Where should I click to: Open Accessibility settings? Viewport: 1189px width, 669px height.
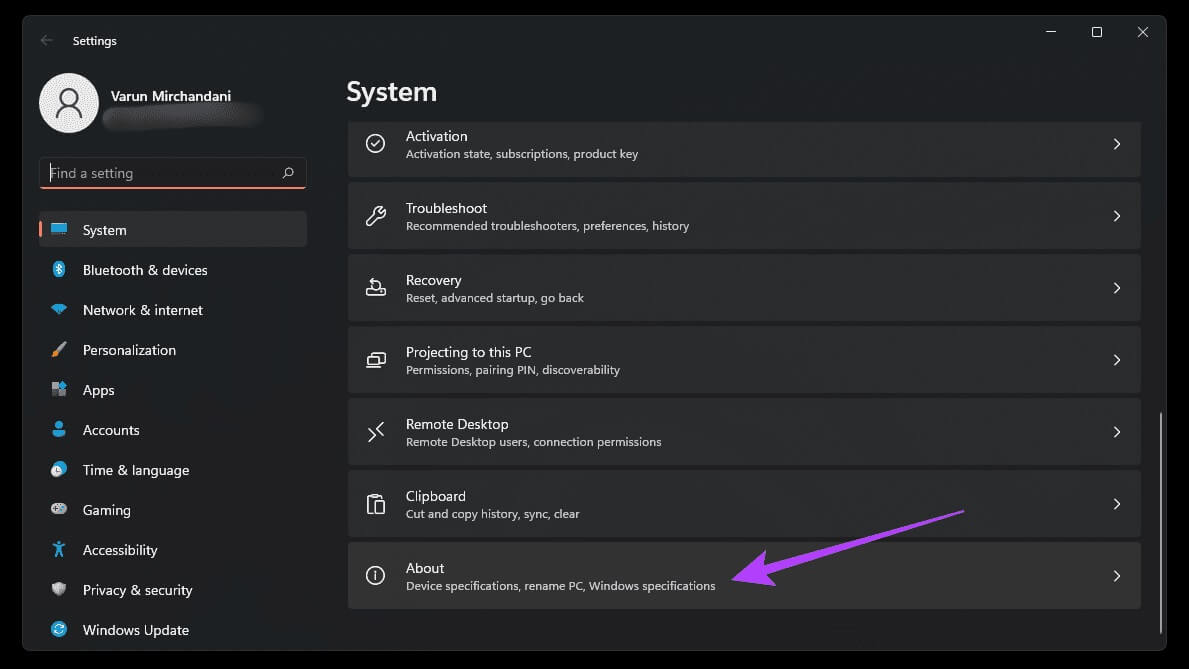tap(173, 549)
